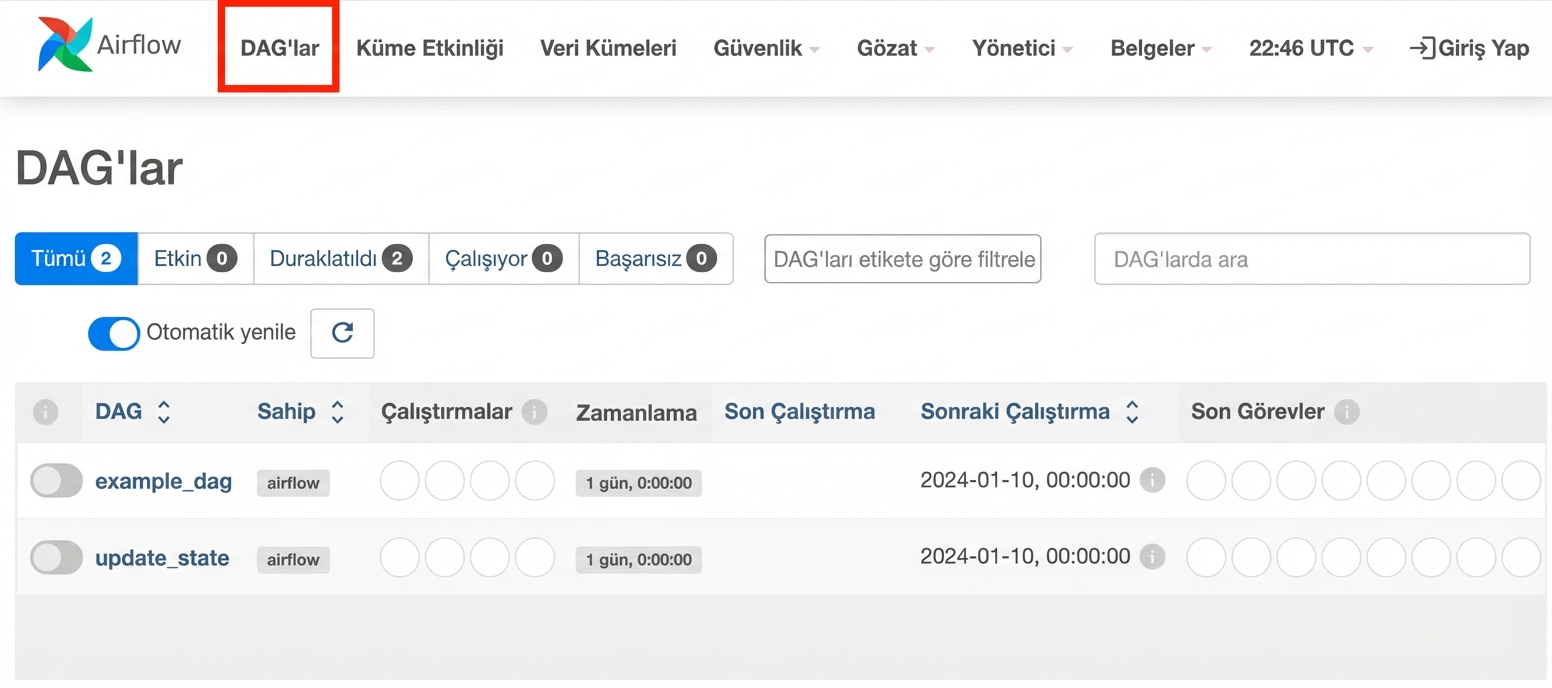Unpause the example_dag with its toggle
1552x688 pixels.
tap(56, 480)
